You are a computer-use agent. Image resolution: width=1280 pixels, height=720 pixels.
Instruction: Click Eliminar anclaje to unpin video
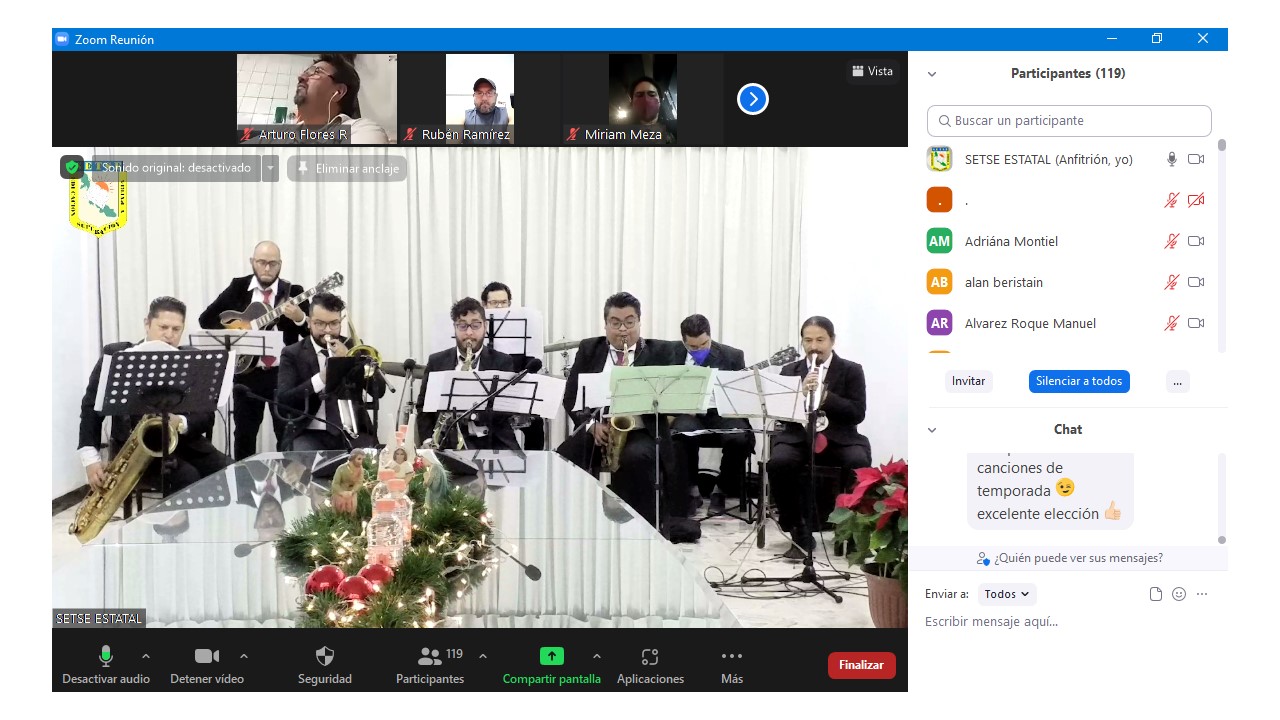[347, 168]
